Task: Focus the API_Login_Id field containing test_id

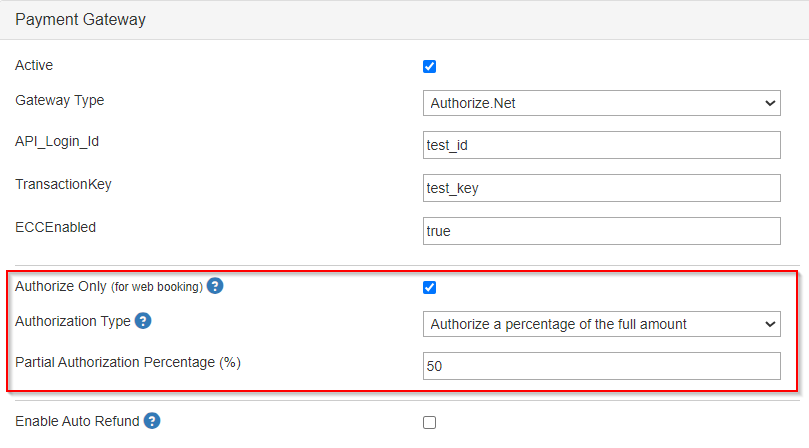Action: (602, 145)
